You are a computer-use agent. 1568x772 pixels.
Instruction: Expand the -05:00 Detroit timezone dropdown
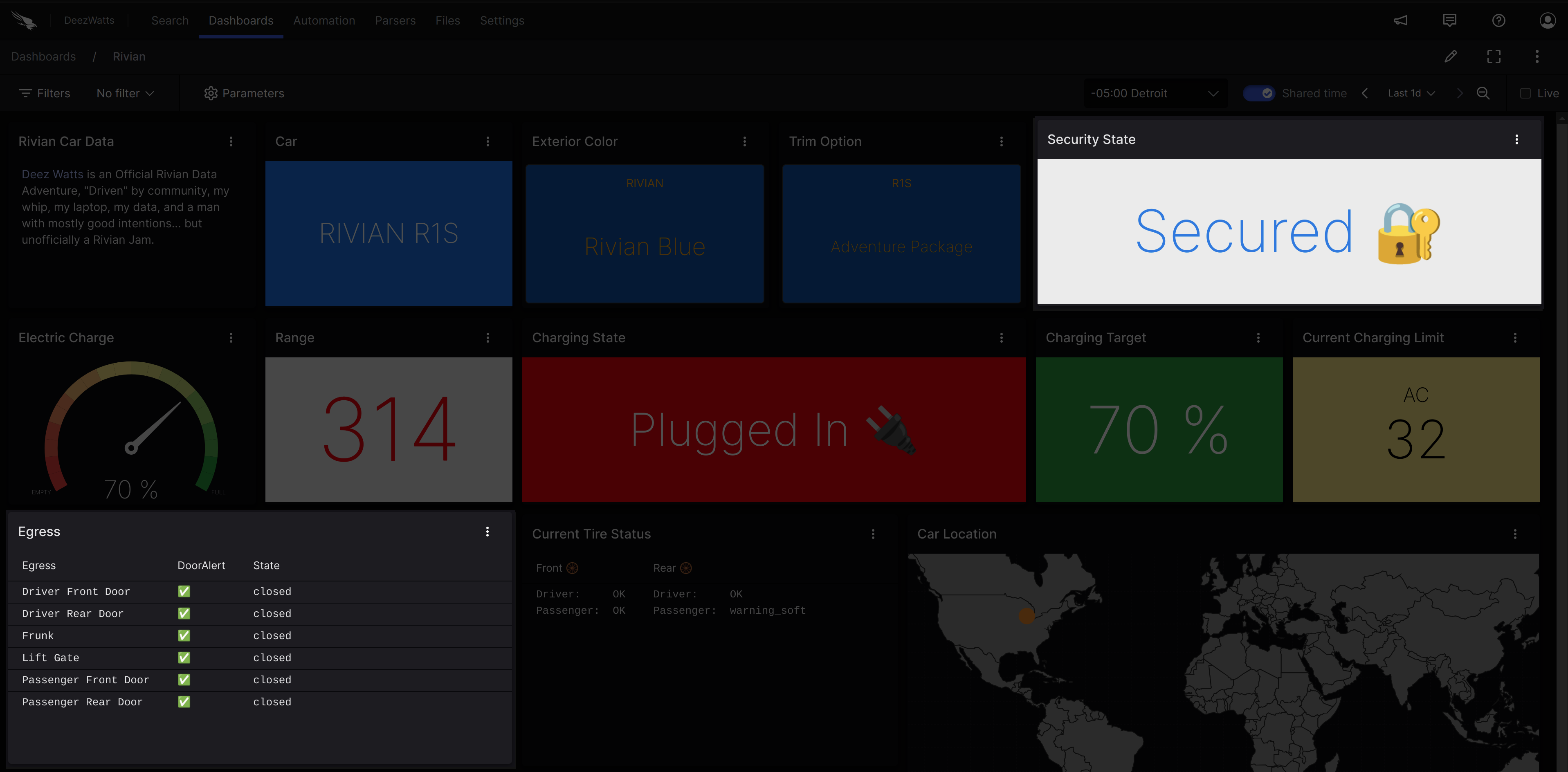click(x=1154, y=93)
